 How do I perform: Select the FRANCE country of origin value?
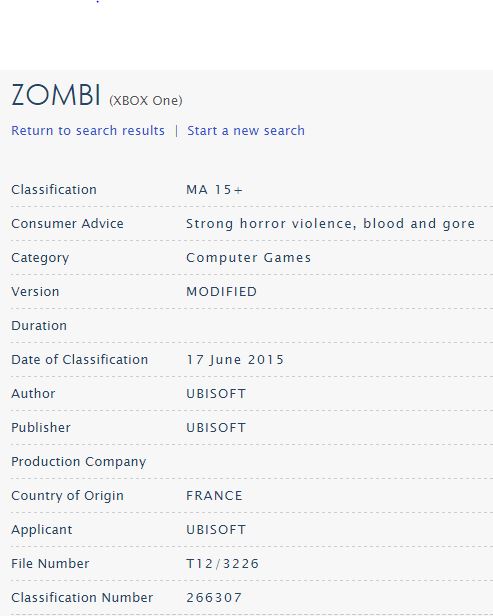pos(214,495)
